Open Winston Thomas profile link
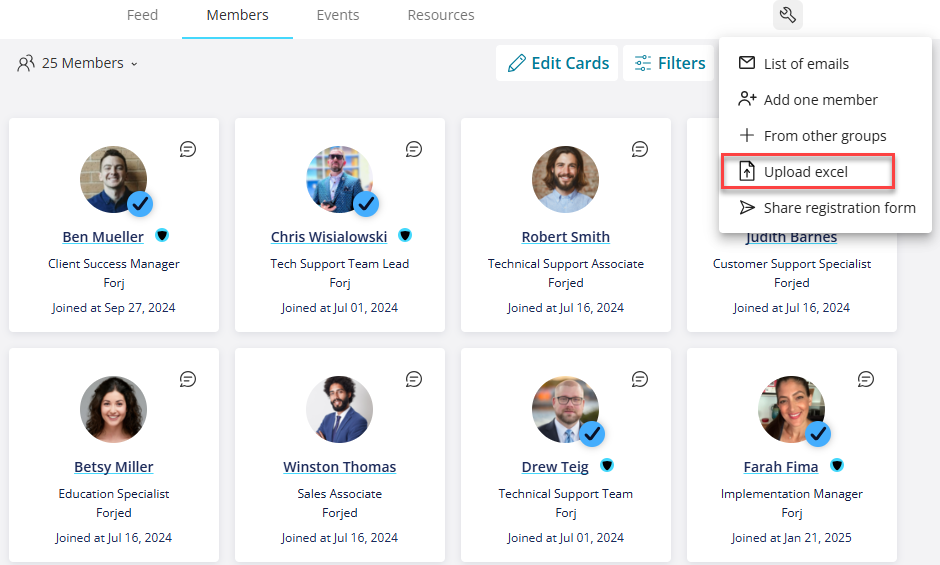This screenshot has height=565, width=940. pyautogui.click(x=339, y=467)
